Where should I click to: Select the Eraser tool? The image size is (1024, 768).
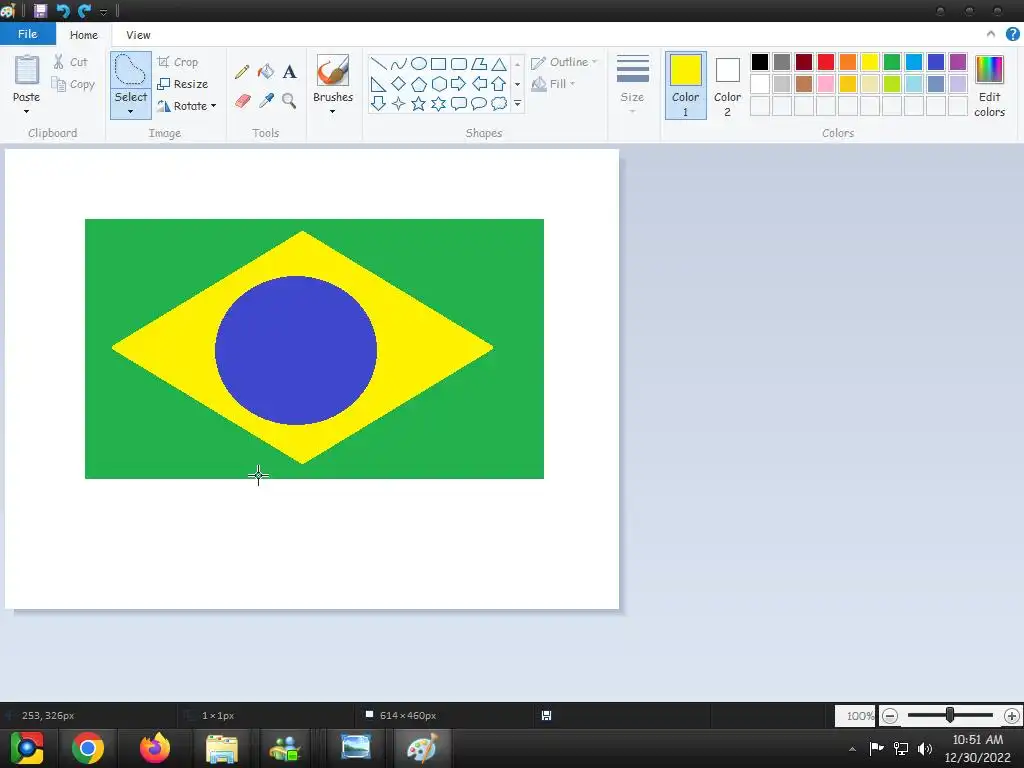point(242,101)
